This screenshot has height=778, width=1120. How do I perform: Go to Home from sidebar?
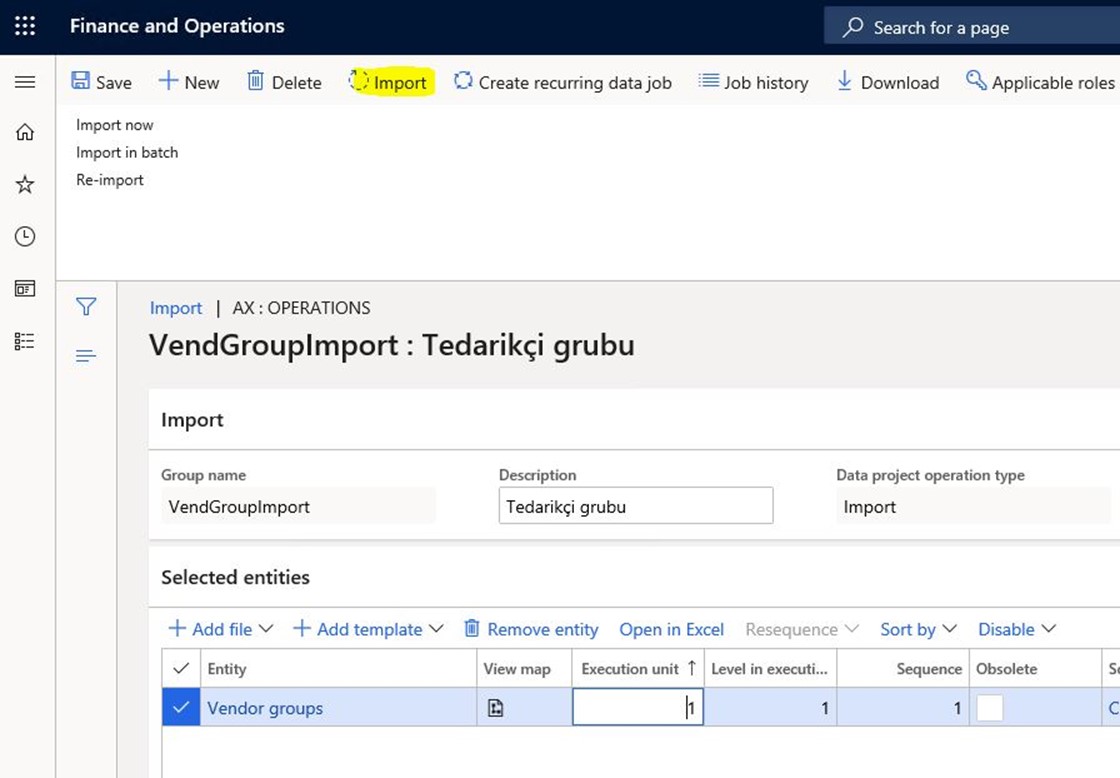pos(25,133)
